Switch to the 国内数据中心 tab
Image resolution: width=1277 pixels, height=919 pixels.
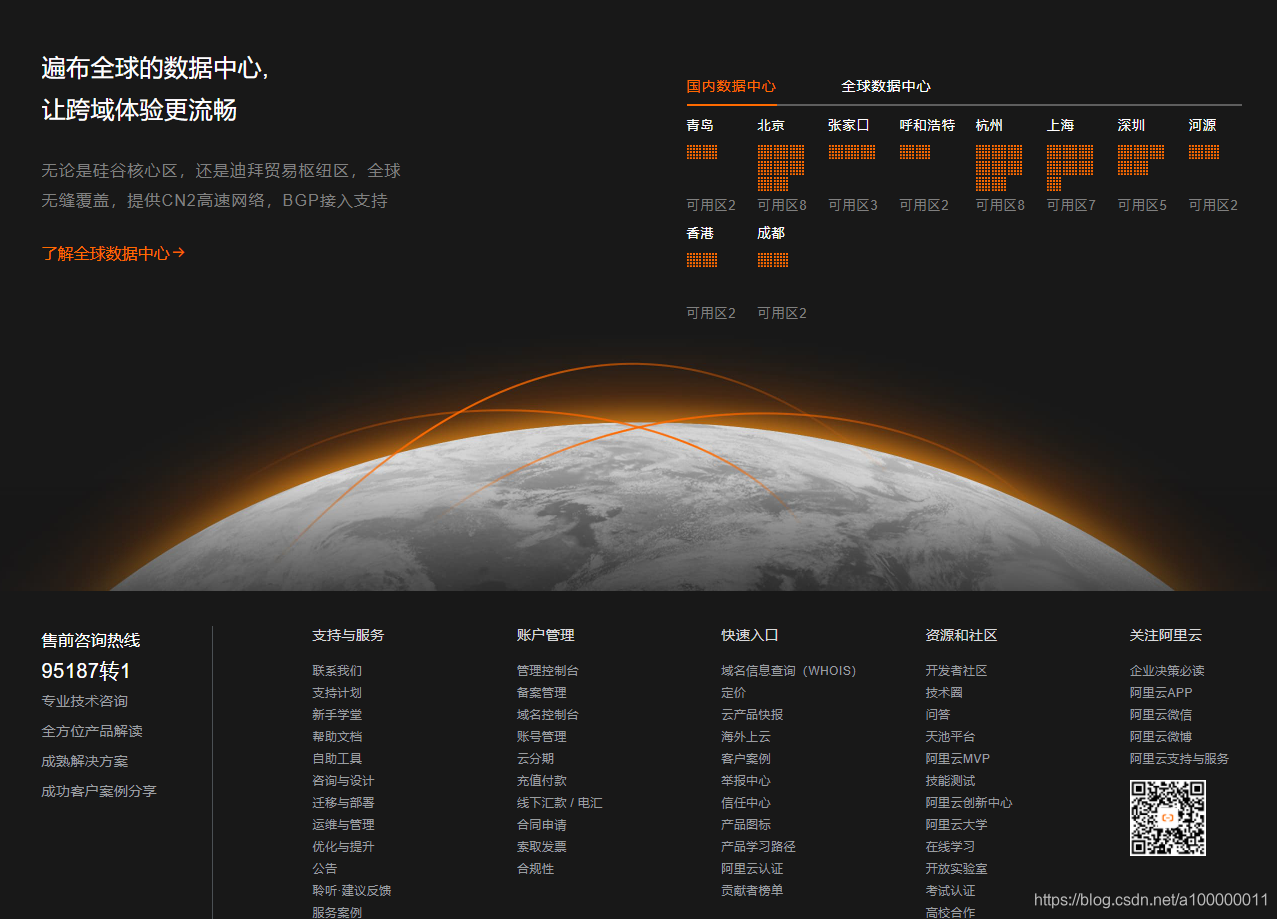(731, 86)
